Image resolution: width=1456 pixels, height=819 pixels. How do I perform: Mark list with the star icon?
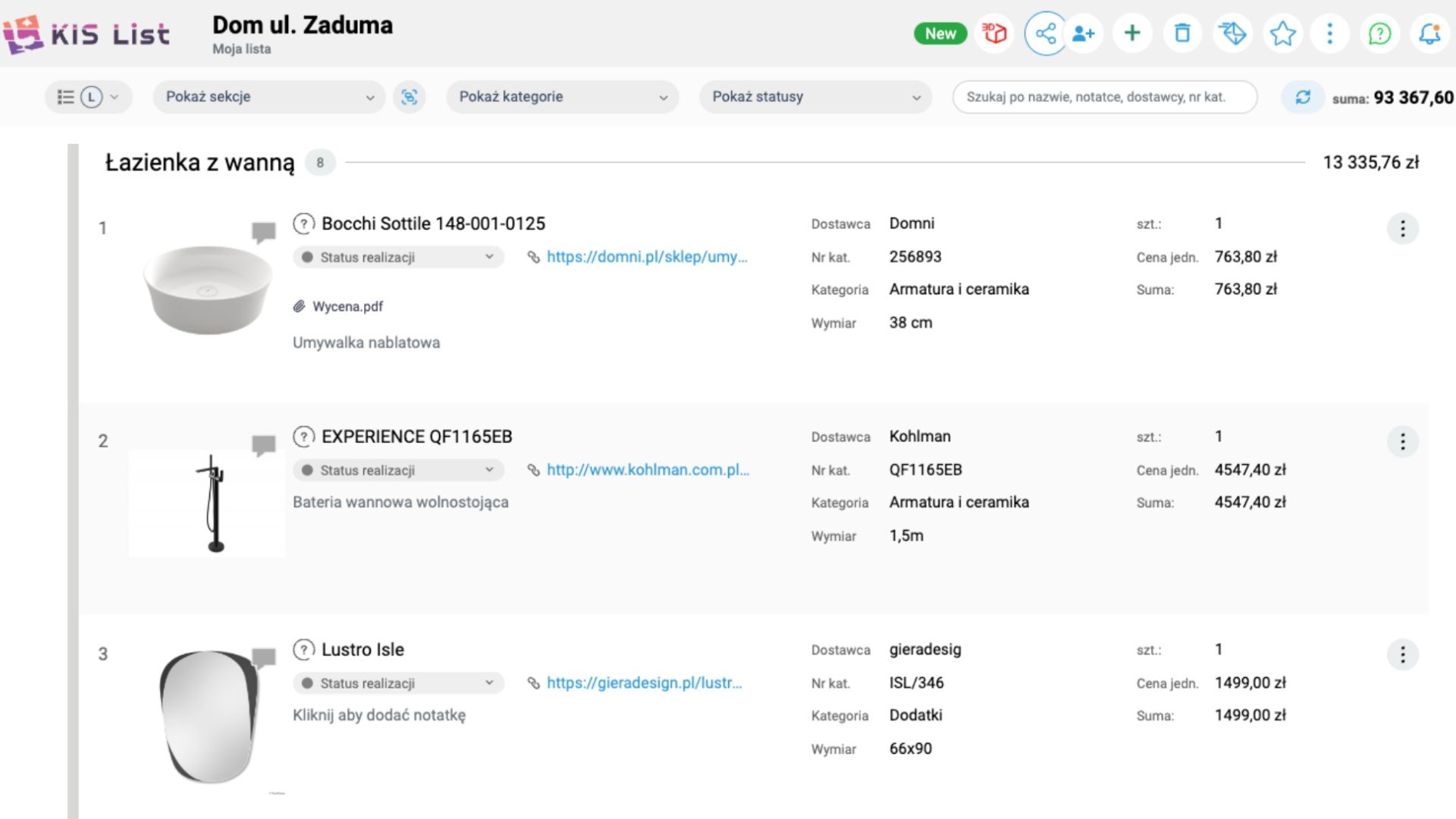pos(1282,34)
